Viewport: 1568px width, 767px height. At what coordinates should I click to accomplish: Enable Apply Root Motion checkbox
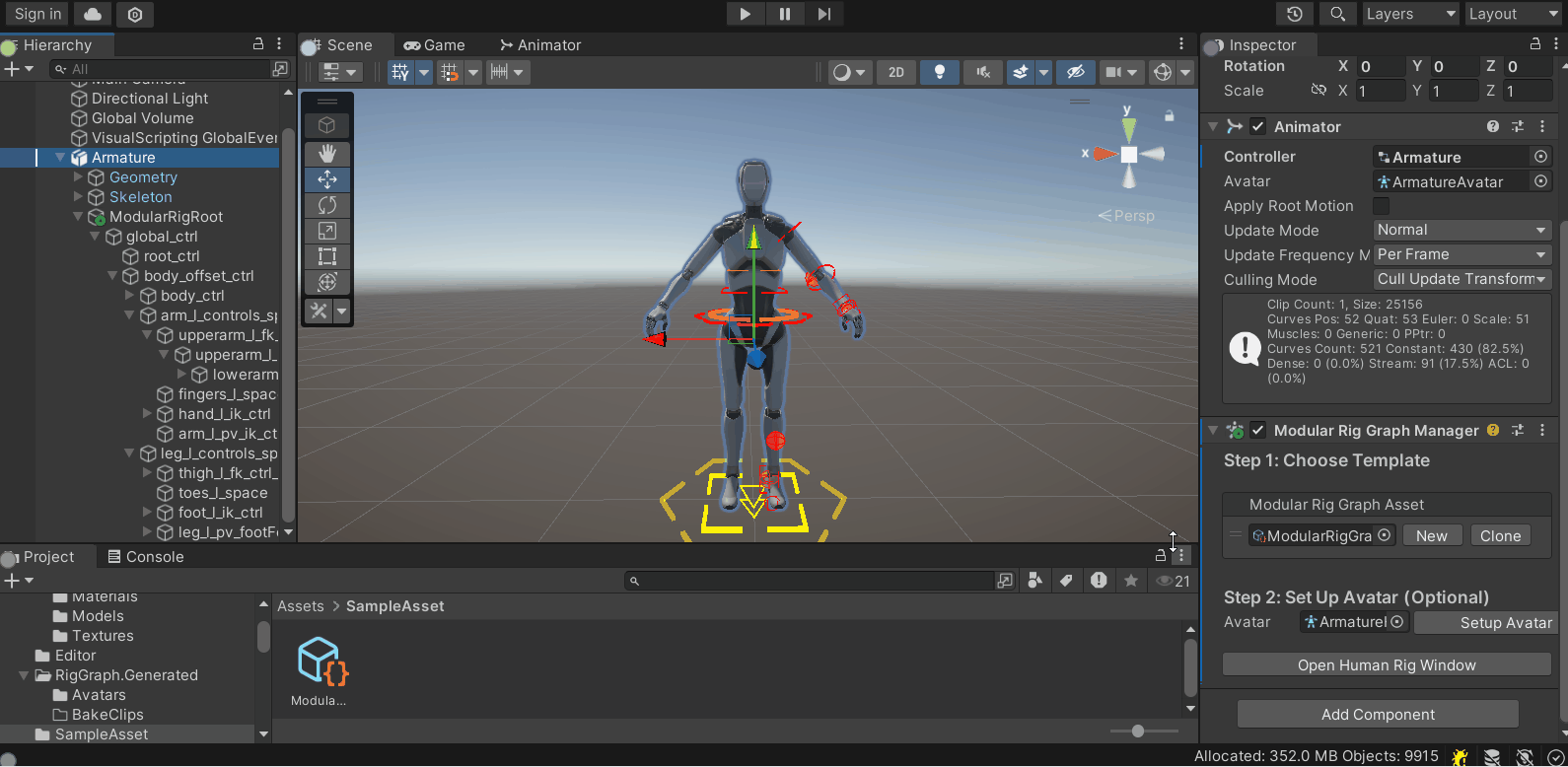[x=1382, y=206]
